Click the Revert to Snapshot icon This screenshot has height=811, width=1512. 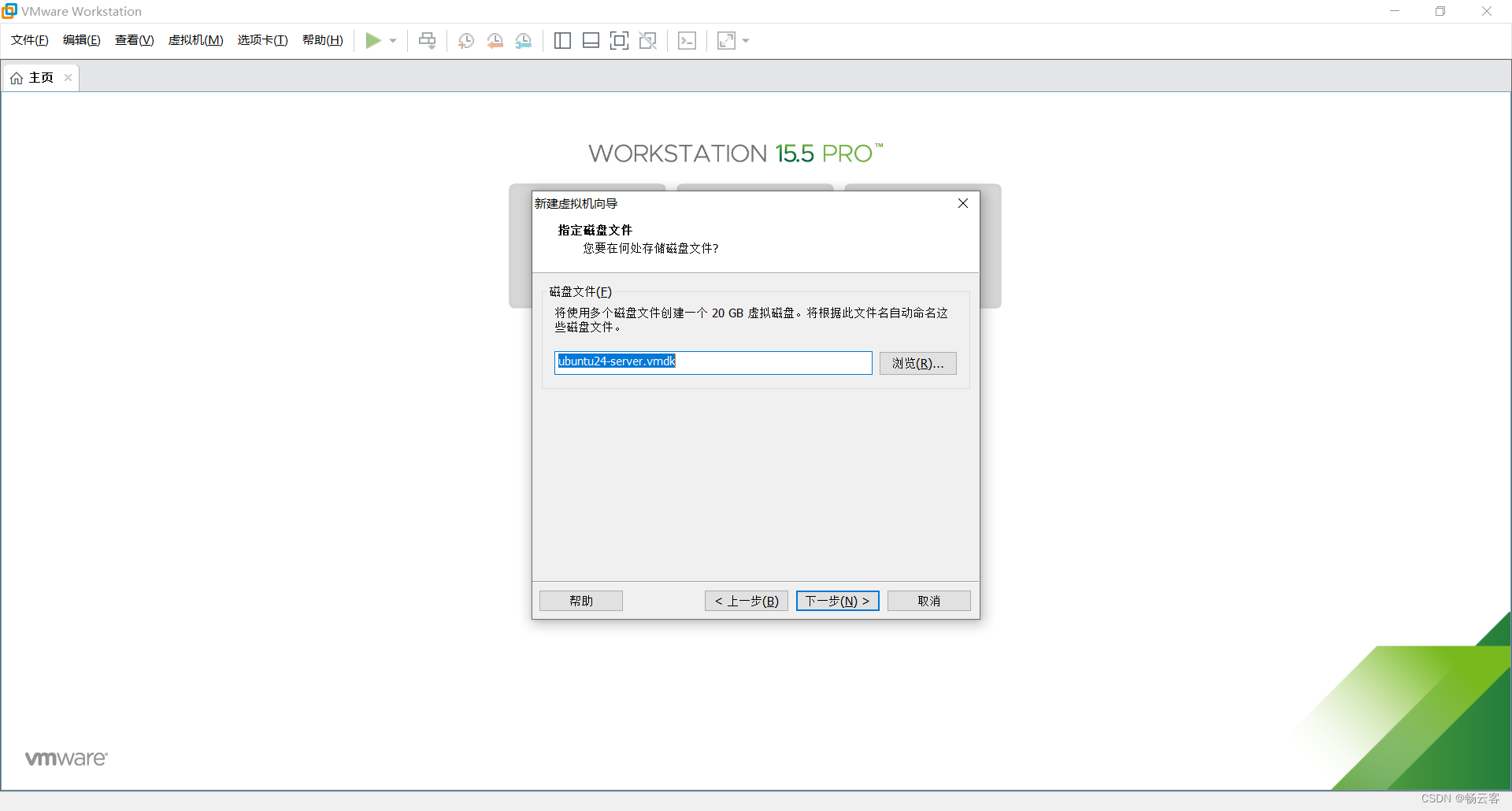click(x=495, y=41)
